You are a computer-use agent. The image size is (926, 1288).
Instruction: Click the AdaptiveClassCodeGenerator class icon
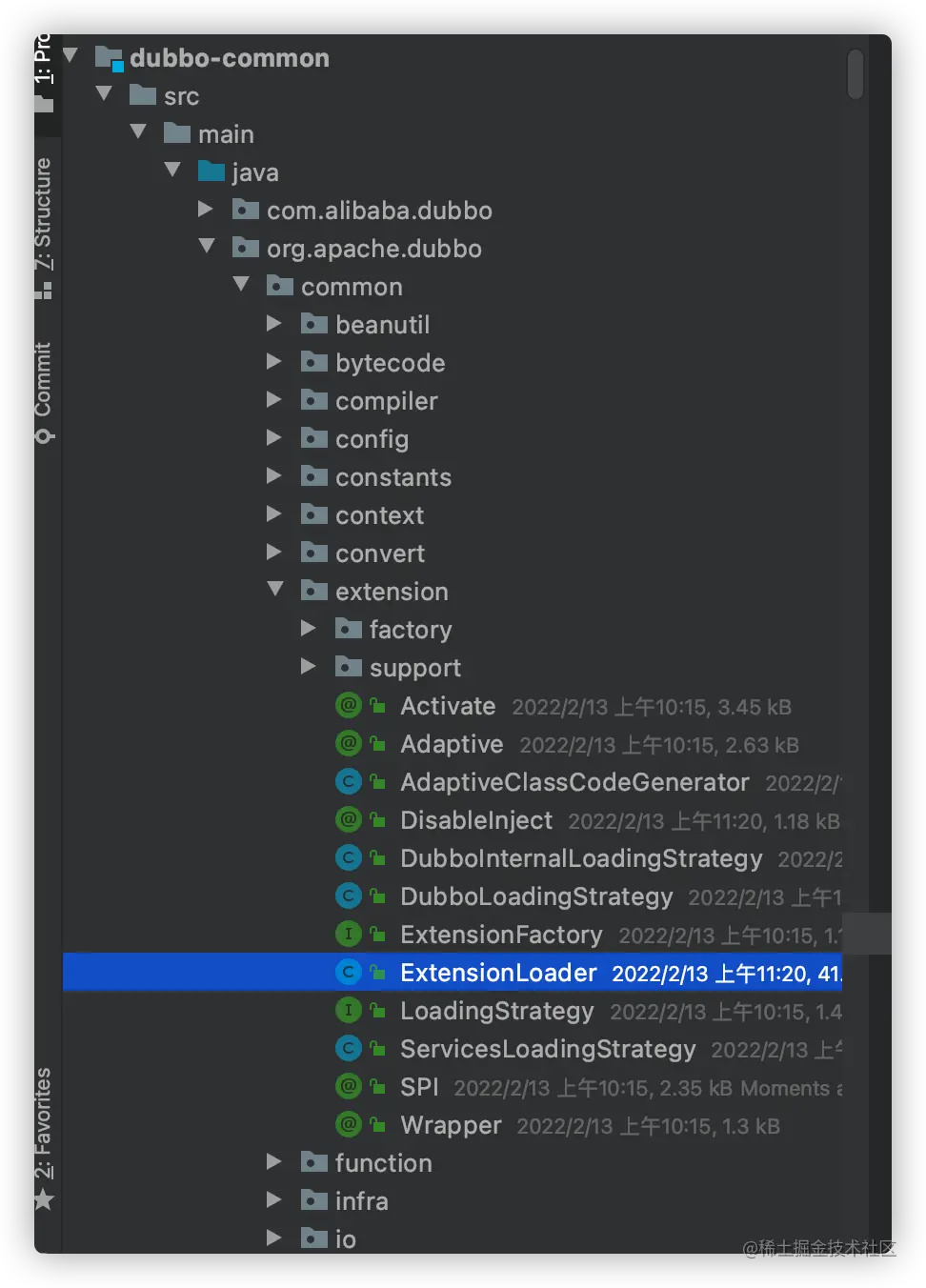tap(349, 782)
